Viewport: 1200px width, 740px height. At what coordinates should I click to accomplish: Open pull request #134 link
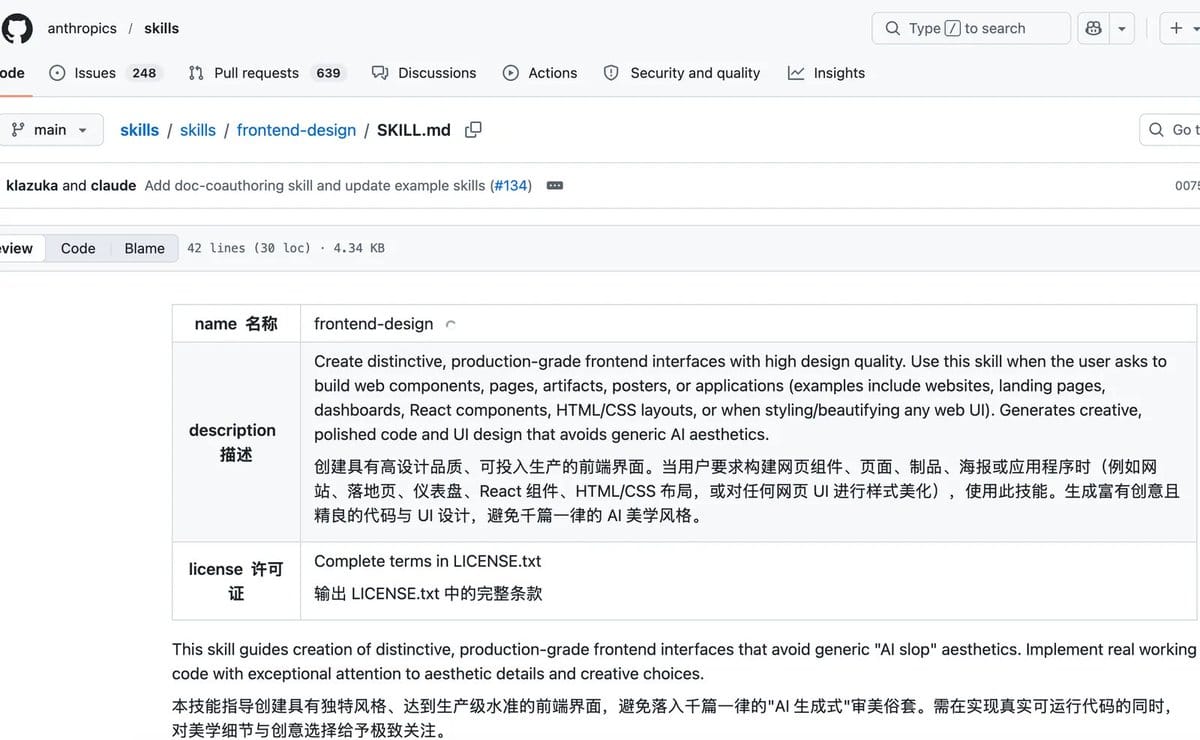coord(510,185)
